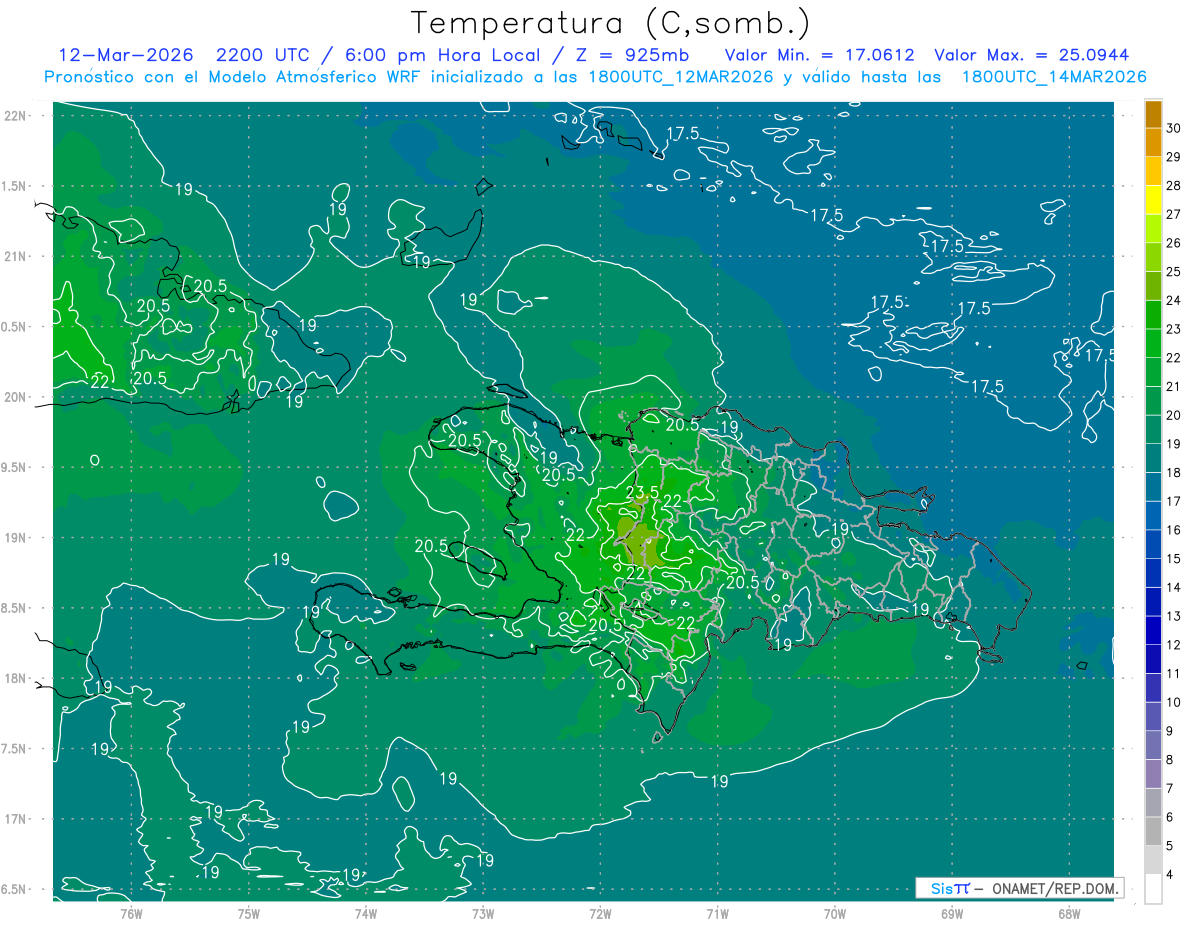Click 'Valor Min. = 17.0612' text

(x=820, y=55)
